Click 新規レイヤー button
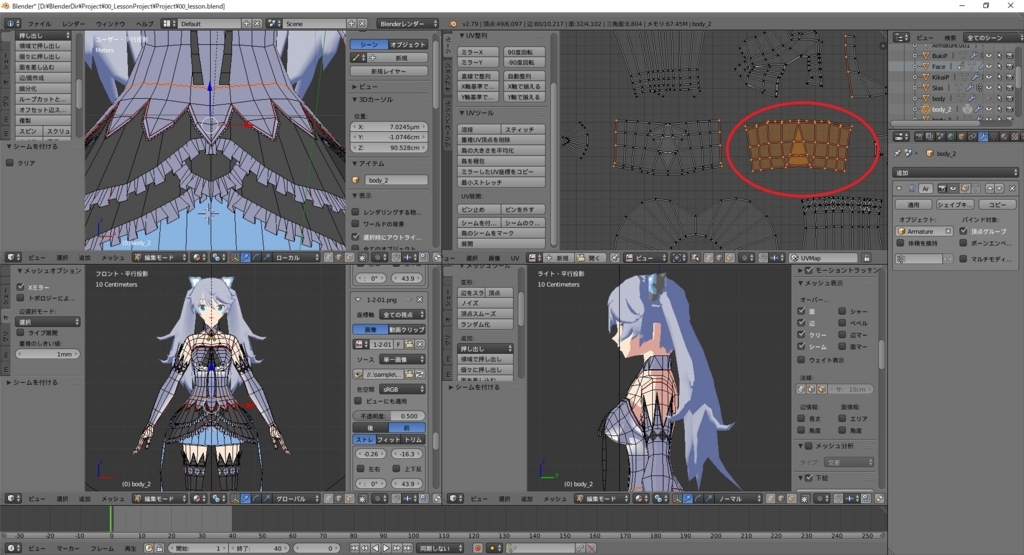The image size is (1024, 555). pyautogui.click(x=389, y=71)
